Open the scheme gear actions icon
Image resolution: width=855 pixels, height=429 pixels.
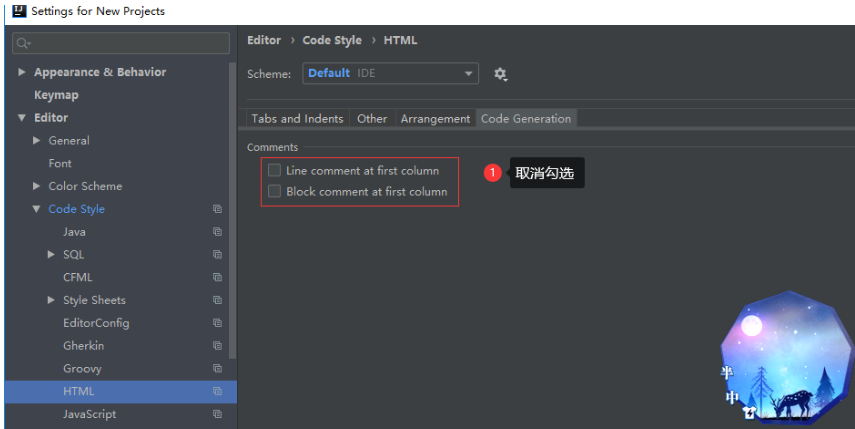tap(500, 74)
